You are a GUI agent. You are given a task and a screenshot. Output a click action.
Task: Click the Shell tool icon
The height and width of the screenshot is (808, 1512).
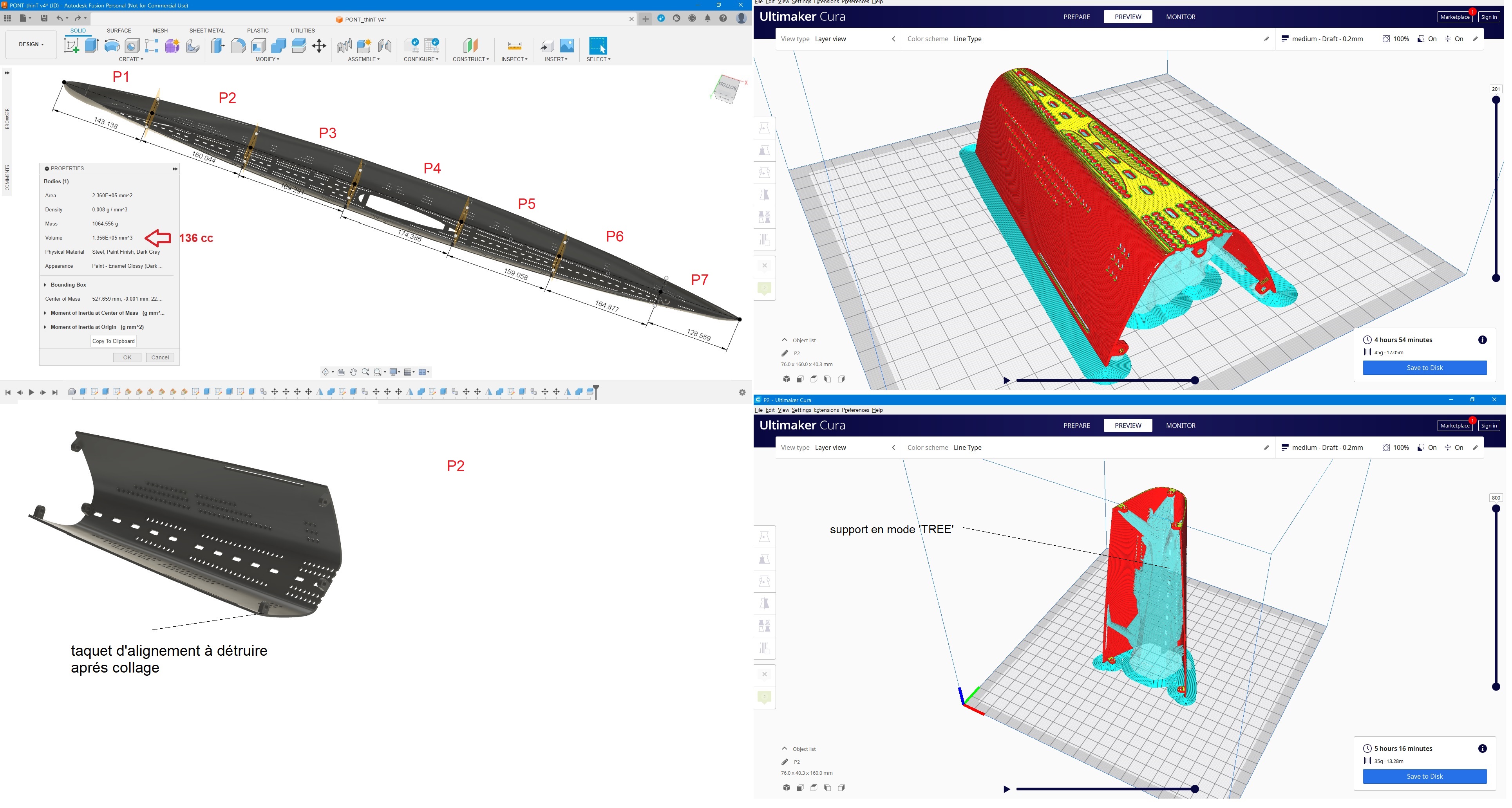click(x=258, y=46)
